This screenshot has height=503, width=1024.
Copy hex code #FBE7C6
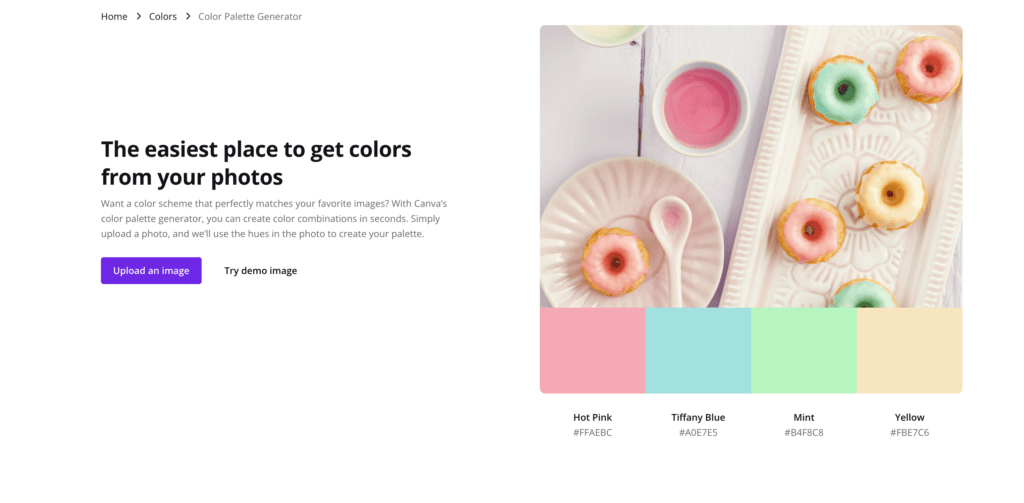910,432
